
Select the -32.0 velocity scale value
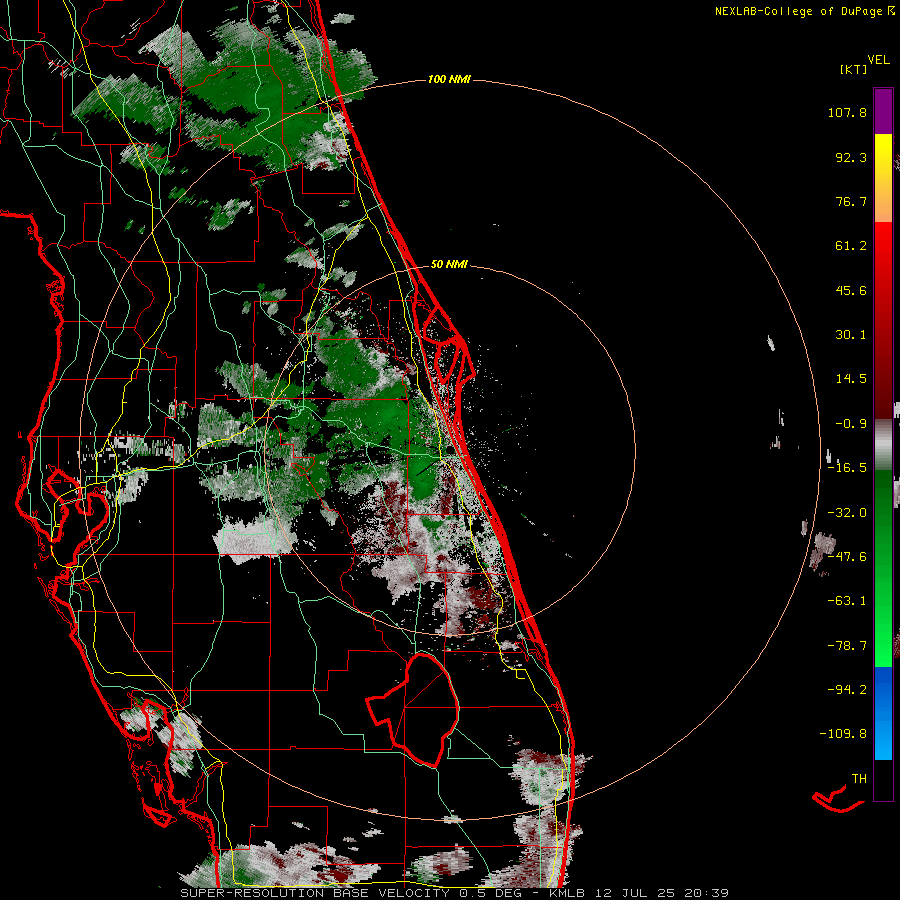(x=847, y=513)
